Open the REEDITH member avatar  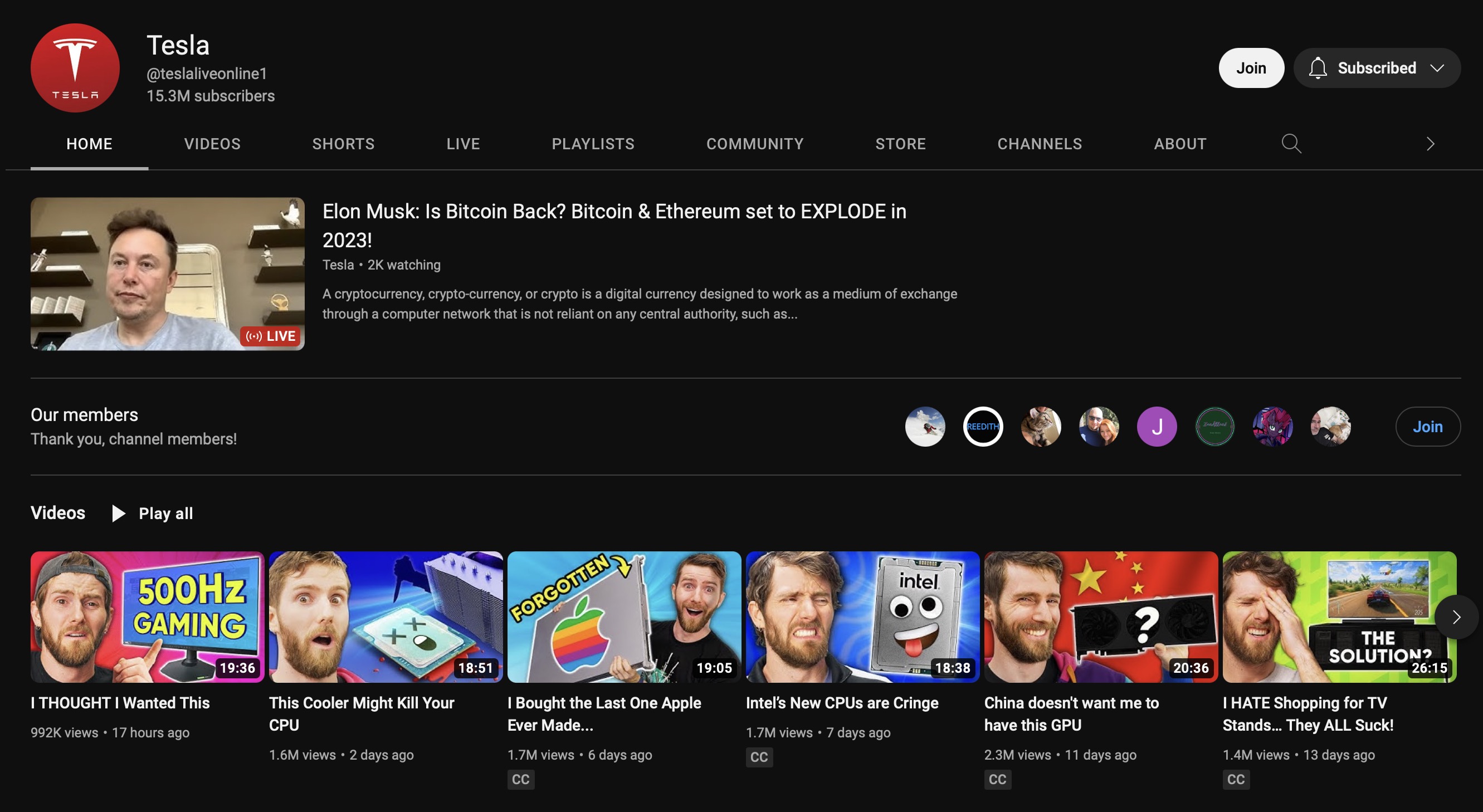(x=983, y=427)
